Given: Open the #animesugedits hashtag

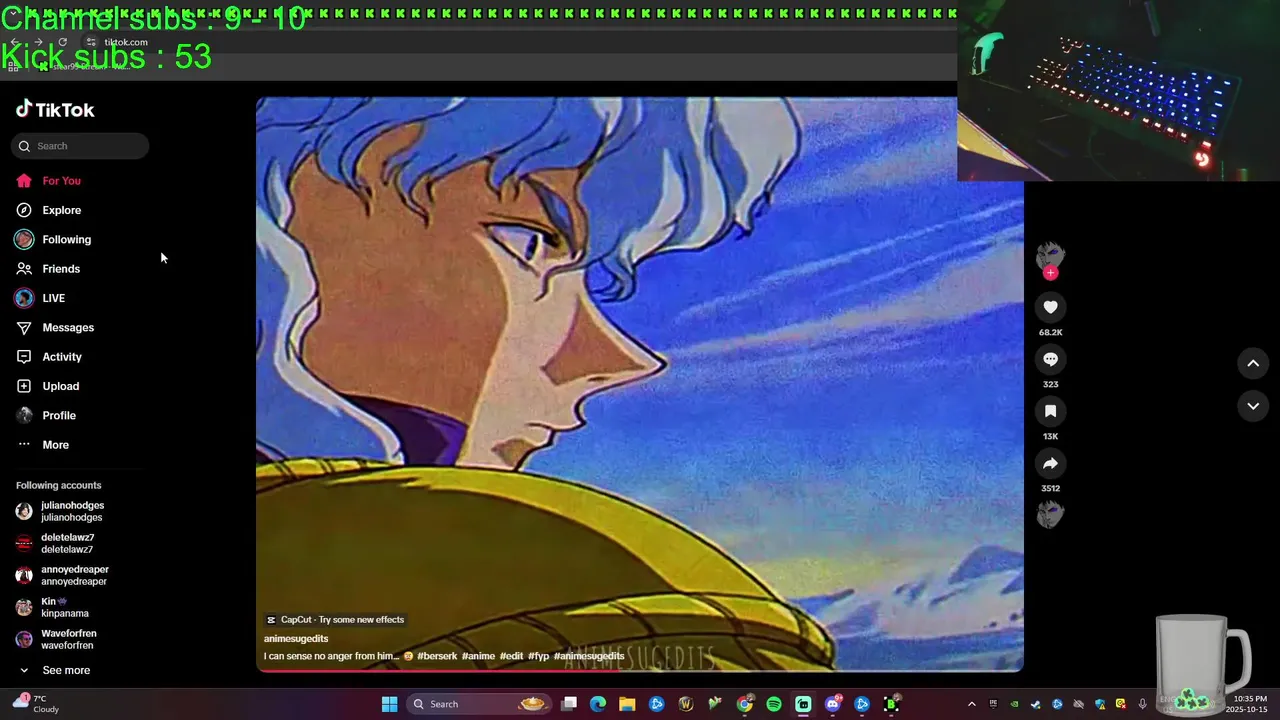Looking at the screenshot, I should (x=589, y=656).
